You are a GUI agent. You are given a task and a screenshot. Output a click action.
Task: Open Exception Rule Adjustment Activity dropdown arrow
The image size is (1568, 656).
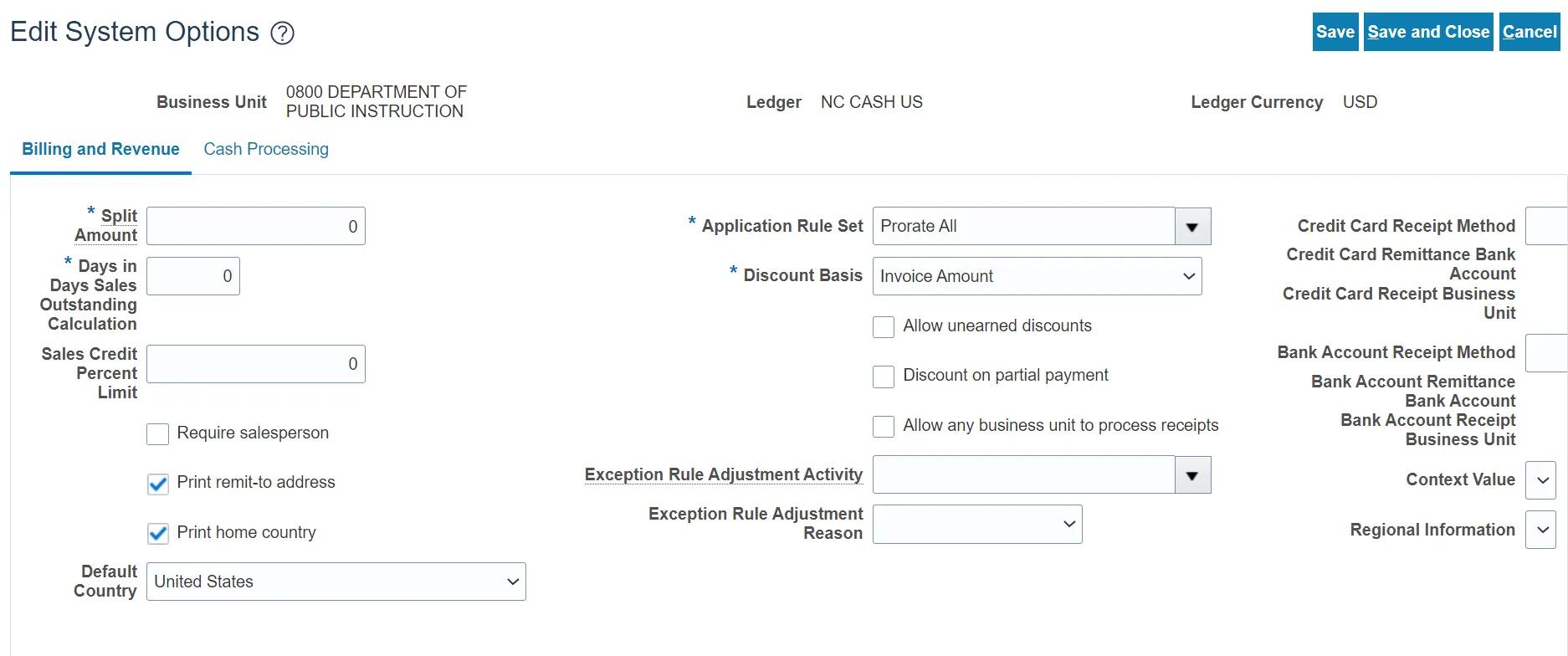1192,475
